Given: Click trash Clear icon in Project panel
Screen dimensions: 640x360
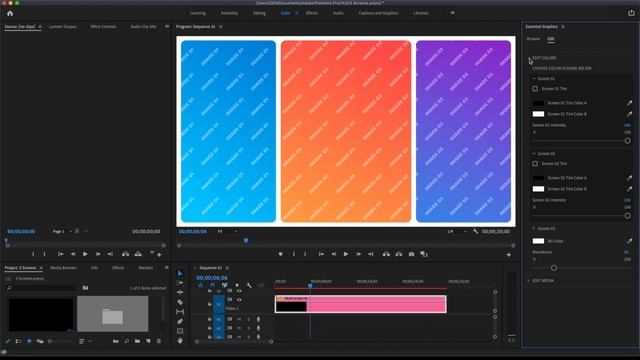Looking at the screenshot, I should (x=159, y=341).
